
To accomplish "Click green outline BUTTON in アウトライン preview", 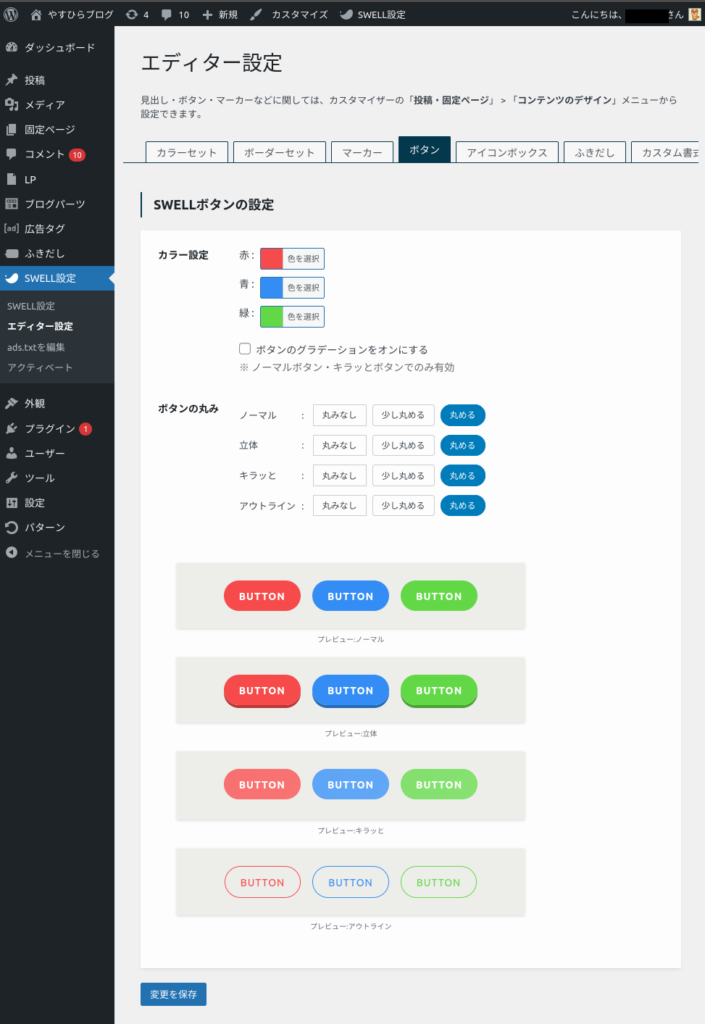I will pos(439,882).
